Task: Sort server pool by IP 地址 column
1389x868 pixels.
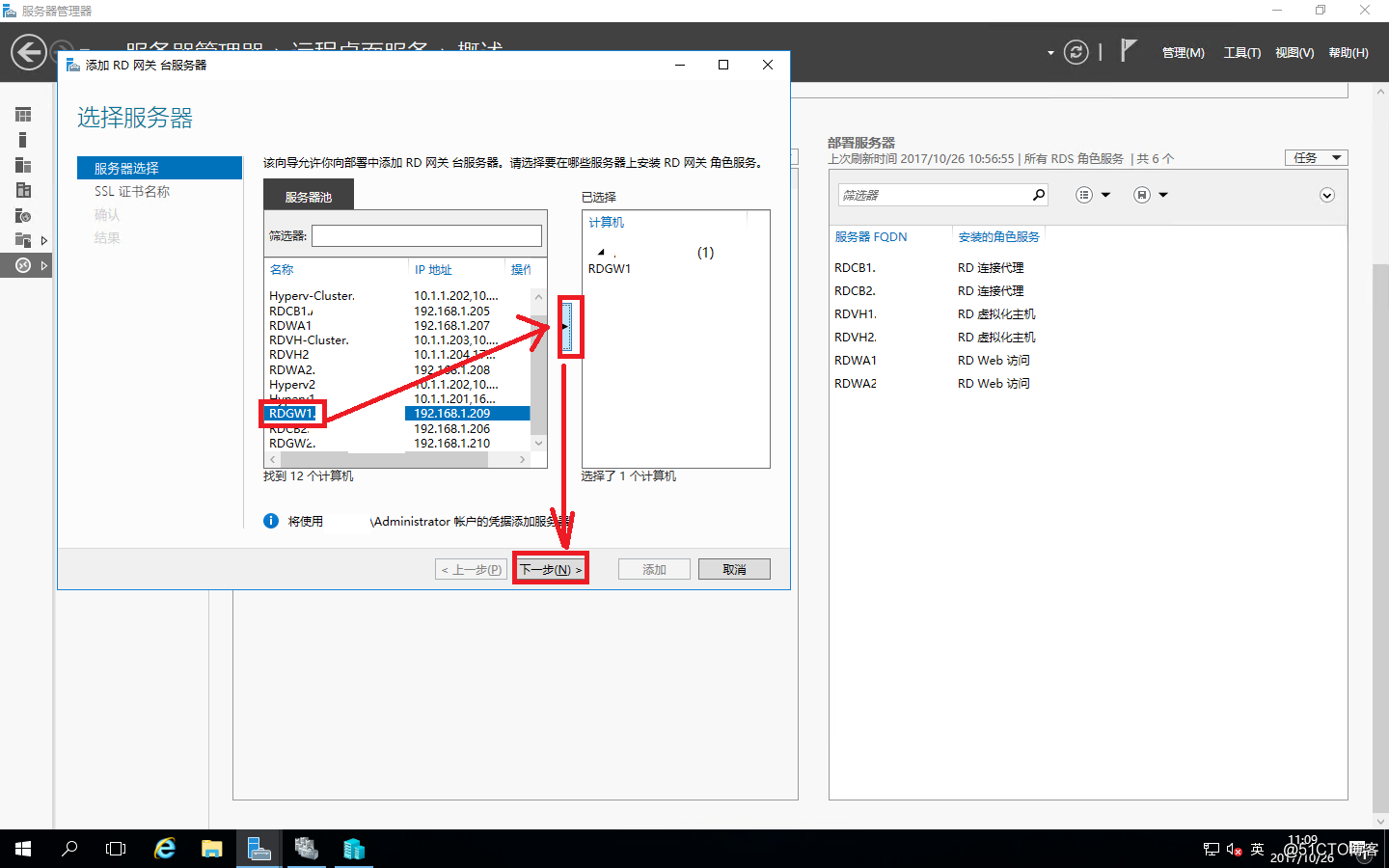Action: [x=433, y=269]
